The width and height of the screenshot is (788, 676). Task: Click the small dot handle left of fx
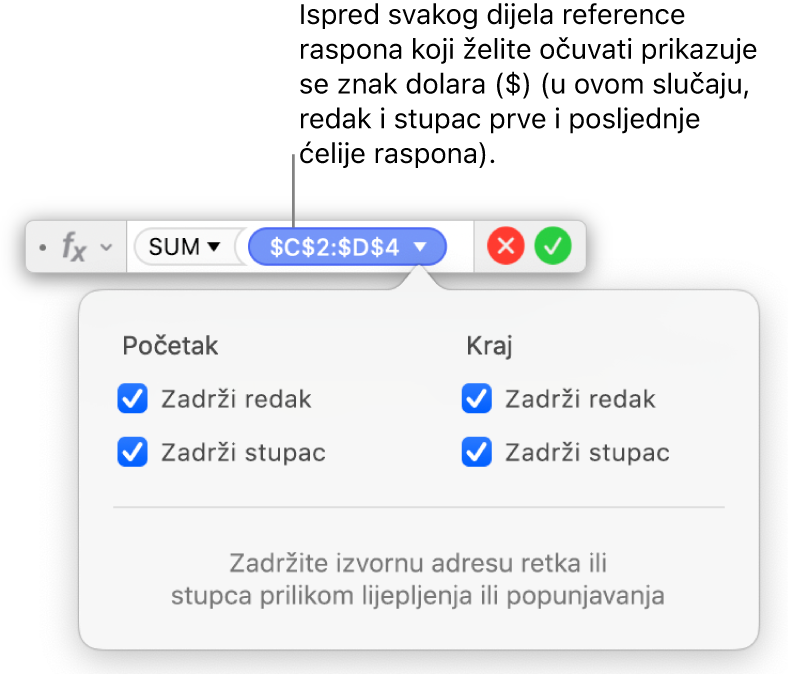[42, 248]
